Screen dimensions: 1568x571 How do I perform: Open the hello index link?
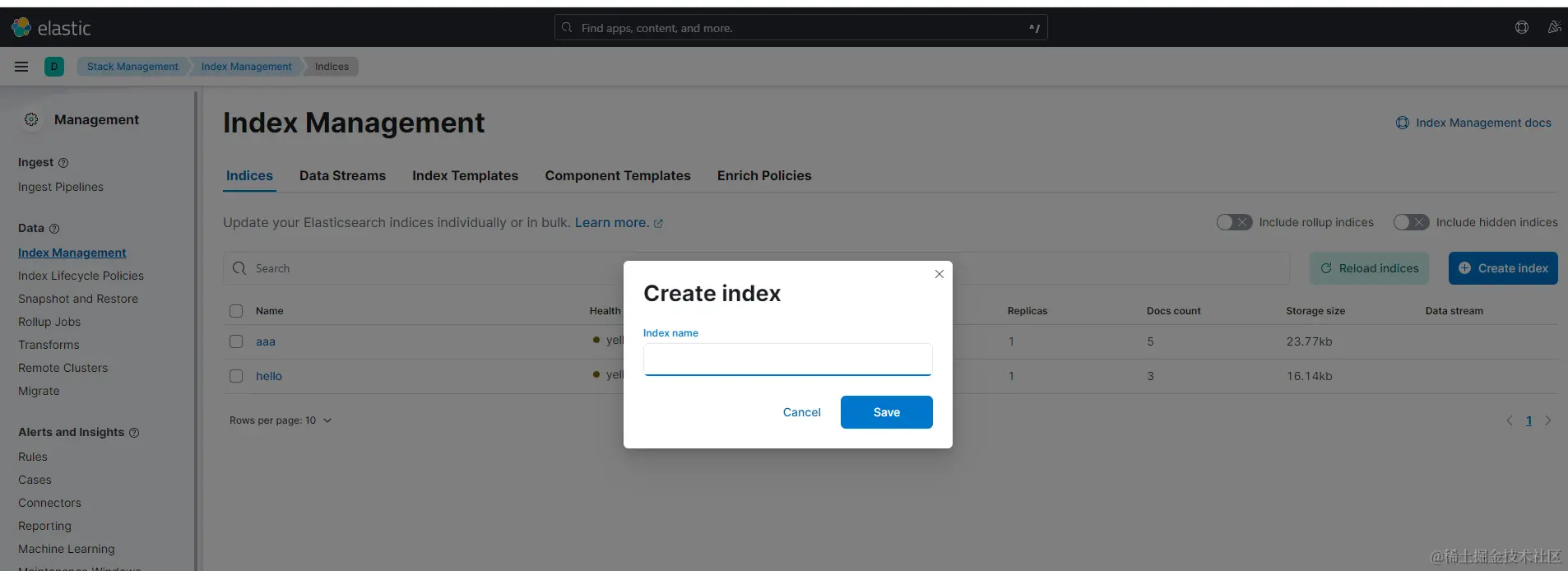point(268,376)
